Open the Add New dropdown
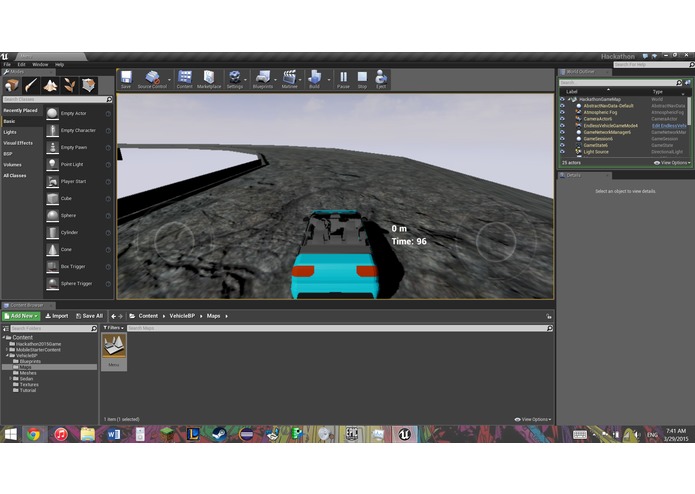 pyautogui.click(x=21, y=316)
